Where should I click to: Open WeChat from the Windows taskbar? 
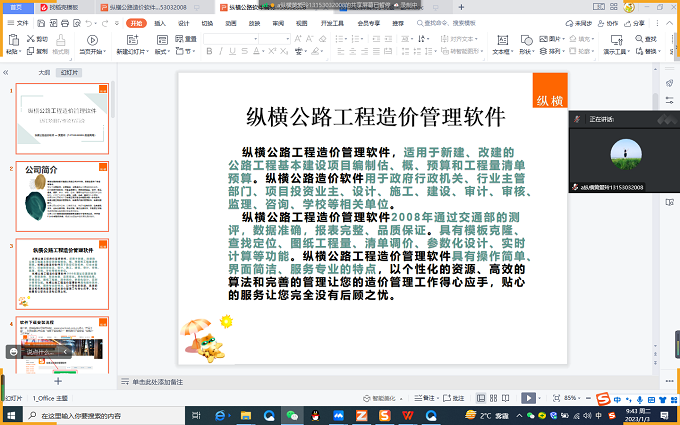coord(293,415)
